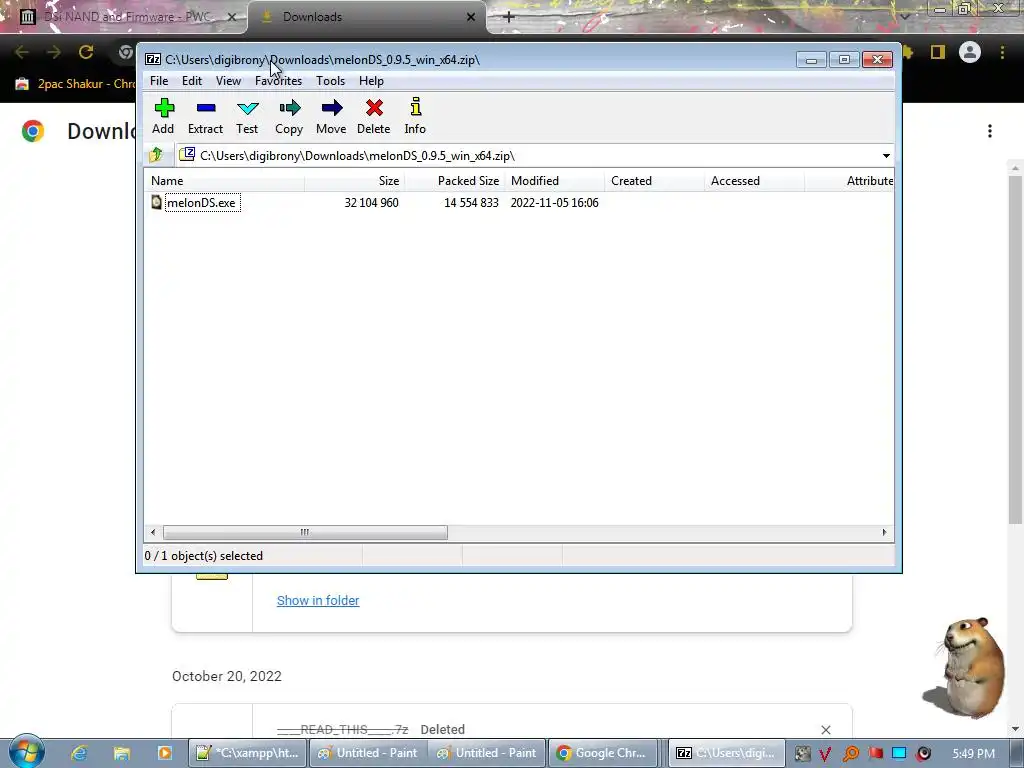This screenshot has height=768, width=1024.
Task: Select the Copy toolbar icon
Action: tap(289, 108)
